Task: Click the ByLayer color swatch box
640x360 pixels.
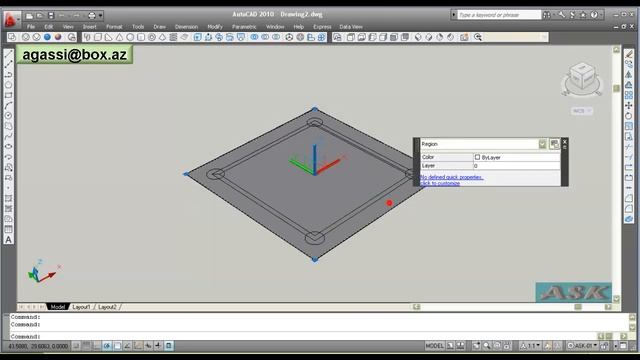Action: tap(477, 157)
